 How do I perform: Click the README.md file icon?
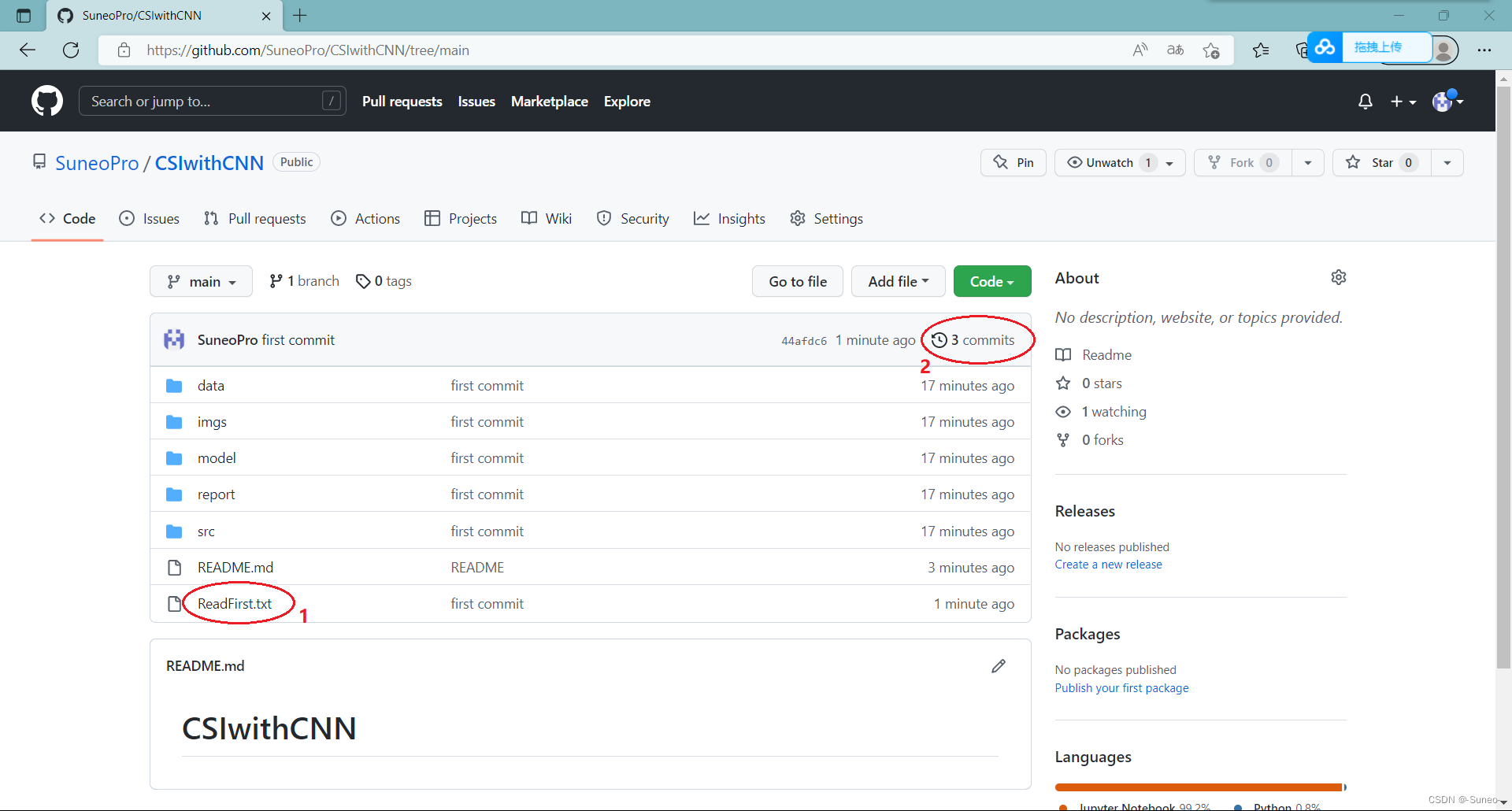tap(174, 568)
